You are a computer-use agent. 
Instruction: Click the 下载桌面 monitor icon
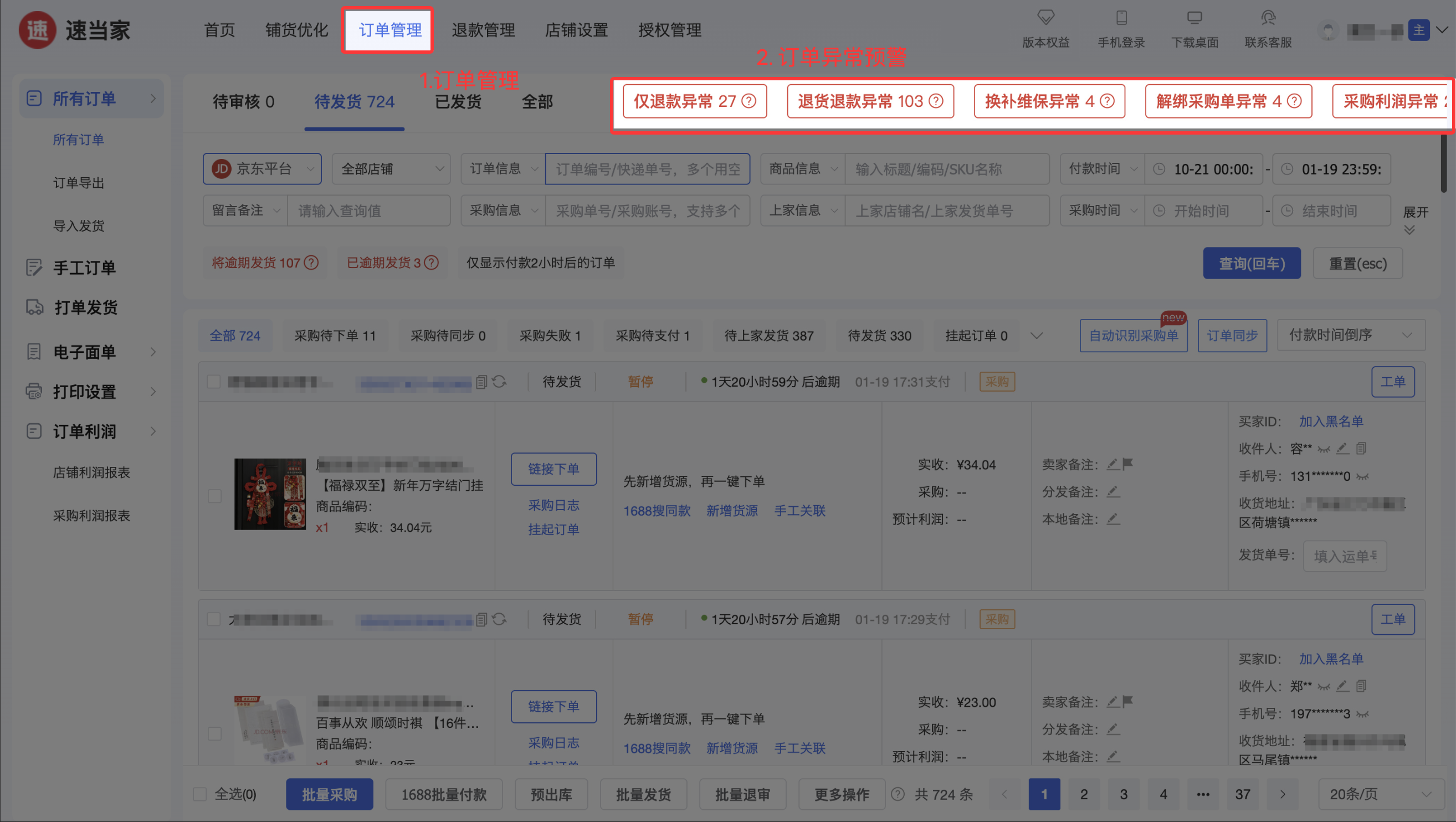(x=1194, y=18)
